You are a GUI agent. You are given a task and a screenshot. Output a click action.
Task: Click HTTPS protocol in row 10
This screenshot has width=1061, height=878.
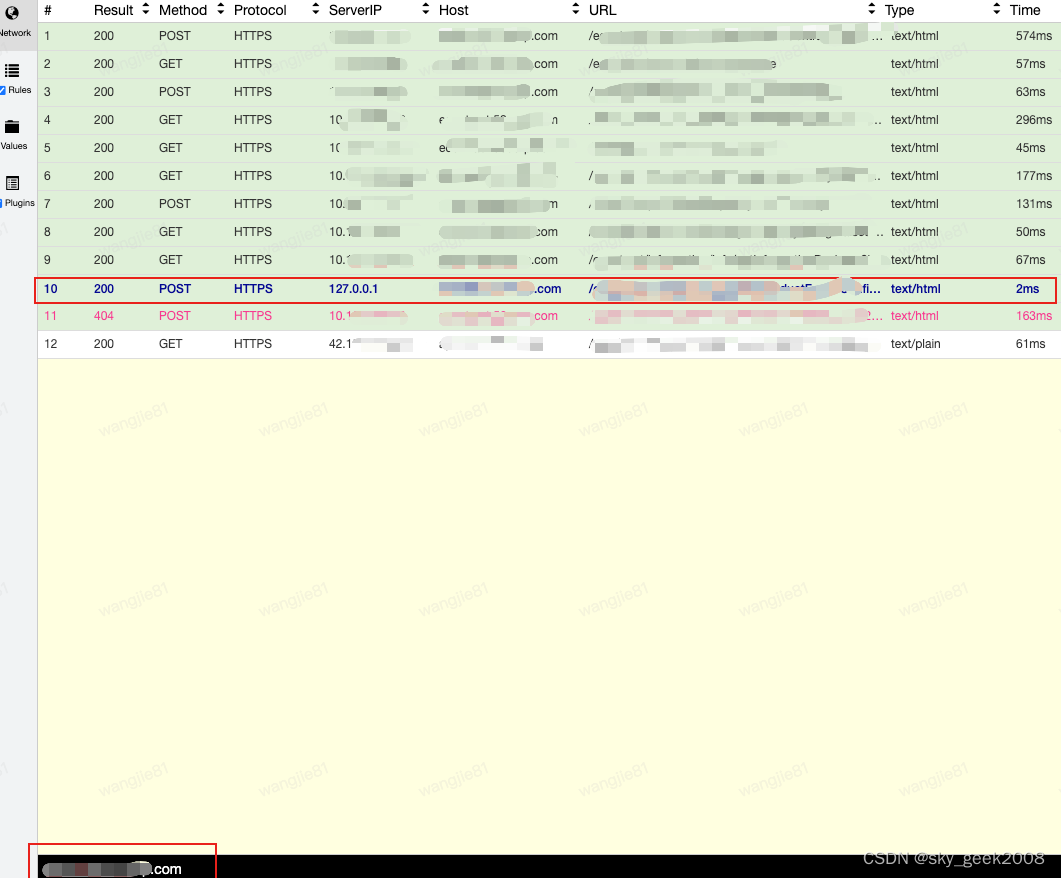pyautogui.click(x=253, y=289)
